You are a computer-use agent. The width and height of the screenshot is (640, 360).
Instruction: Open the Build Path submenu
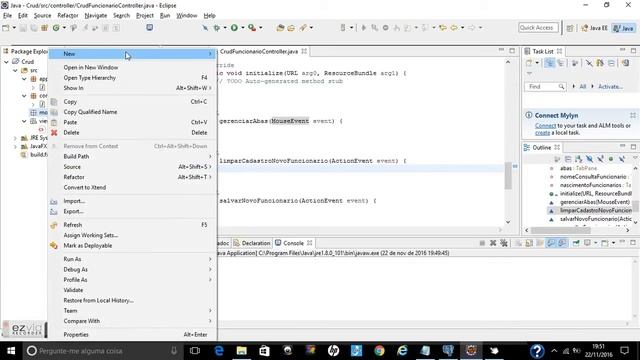pos(133,156)
